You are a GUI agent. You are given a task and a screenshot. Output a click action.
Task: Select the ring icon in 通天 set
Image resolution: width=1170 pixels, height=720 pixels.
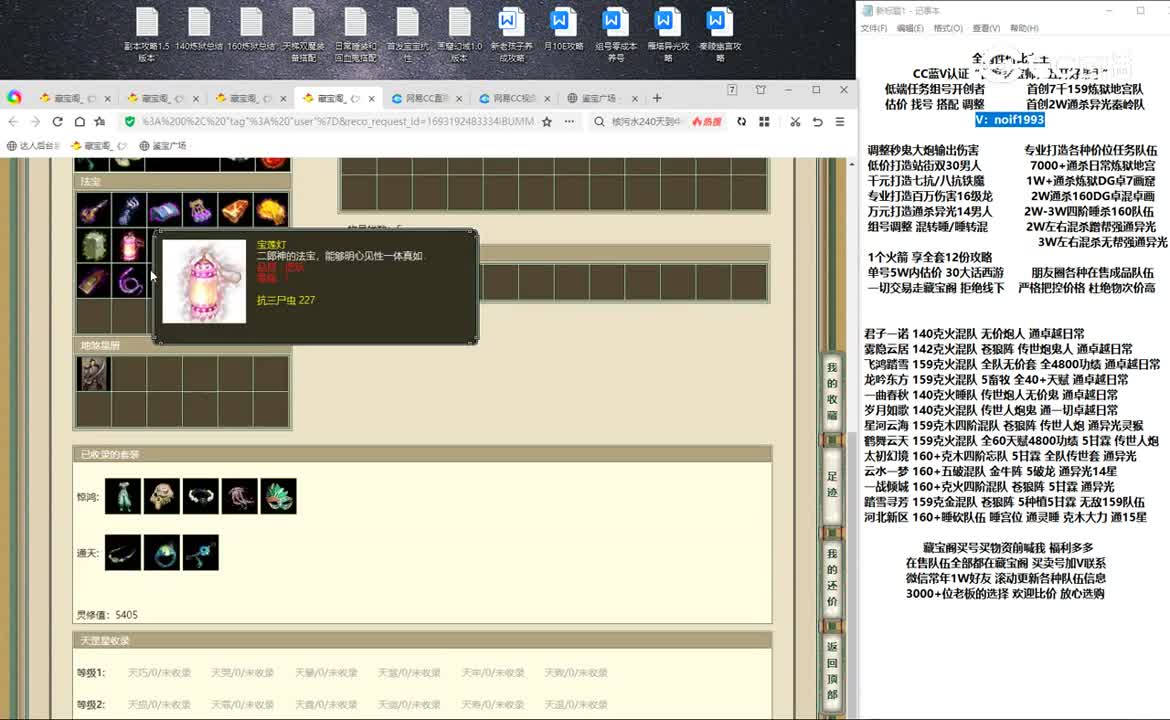click(162, 553)
